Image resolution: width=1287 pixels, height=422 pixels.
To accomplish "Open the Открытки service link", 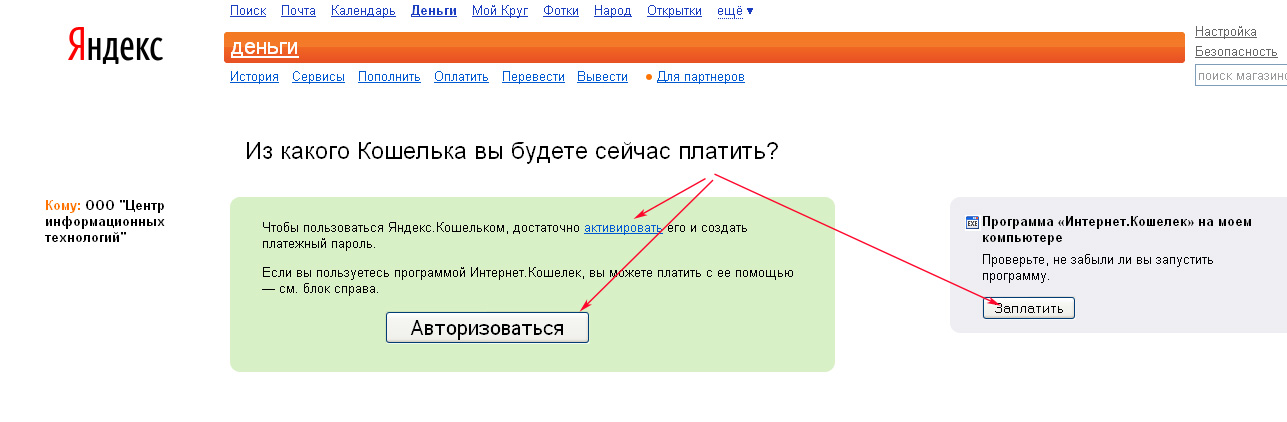I will (674, 11).
